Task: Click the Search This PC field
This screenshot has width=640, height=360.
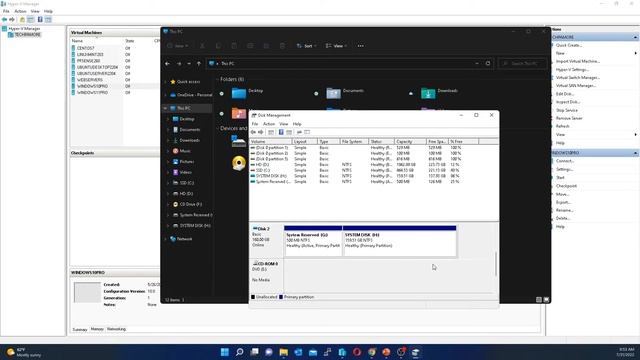Action: coord(523,64)
